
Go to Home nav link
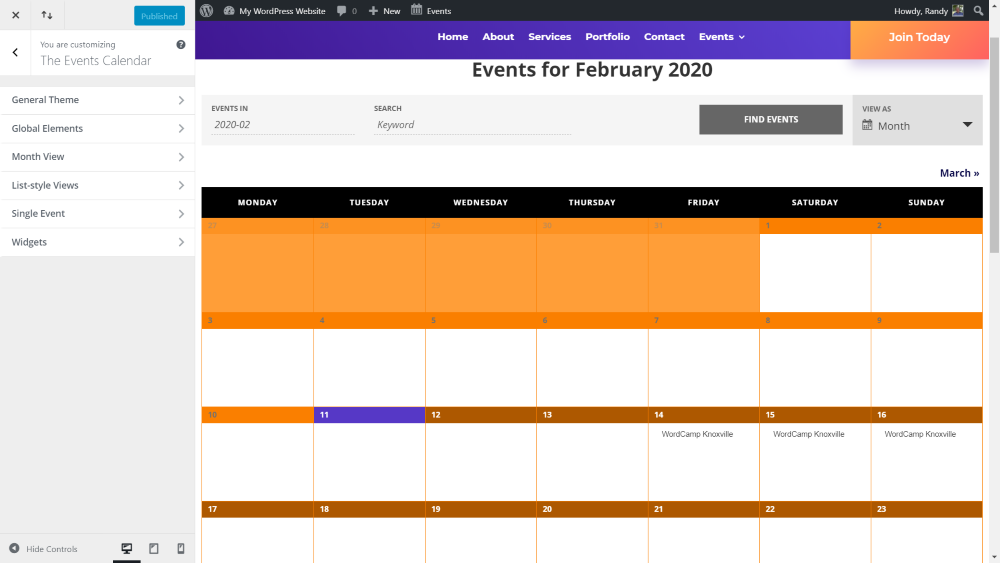(453, 37)
